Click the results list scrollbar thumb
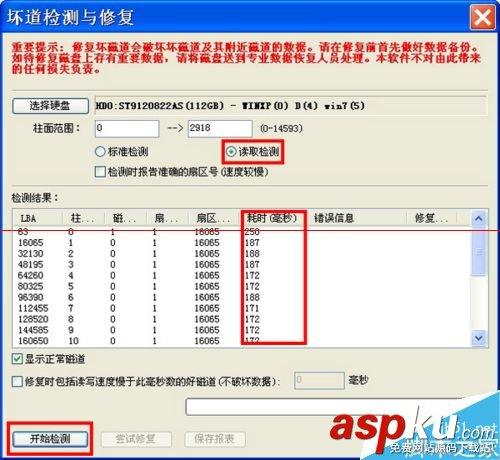 (x=479, y=252)
